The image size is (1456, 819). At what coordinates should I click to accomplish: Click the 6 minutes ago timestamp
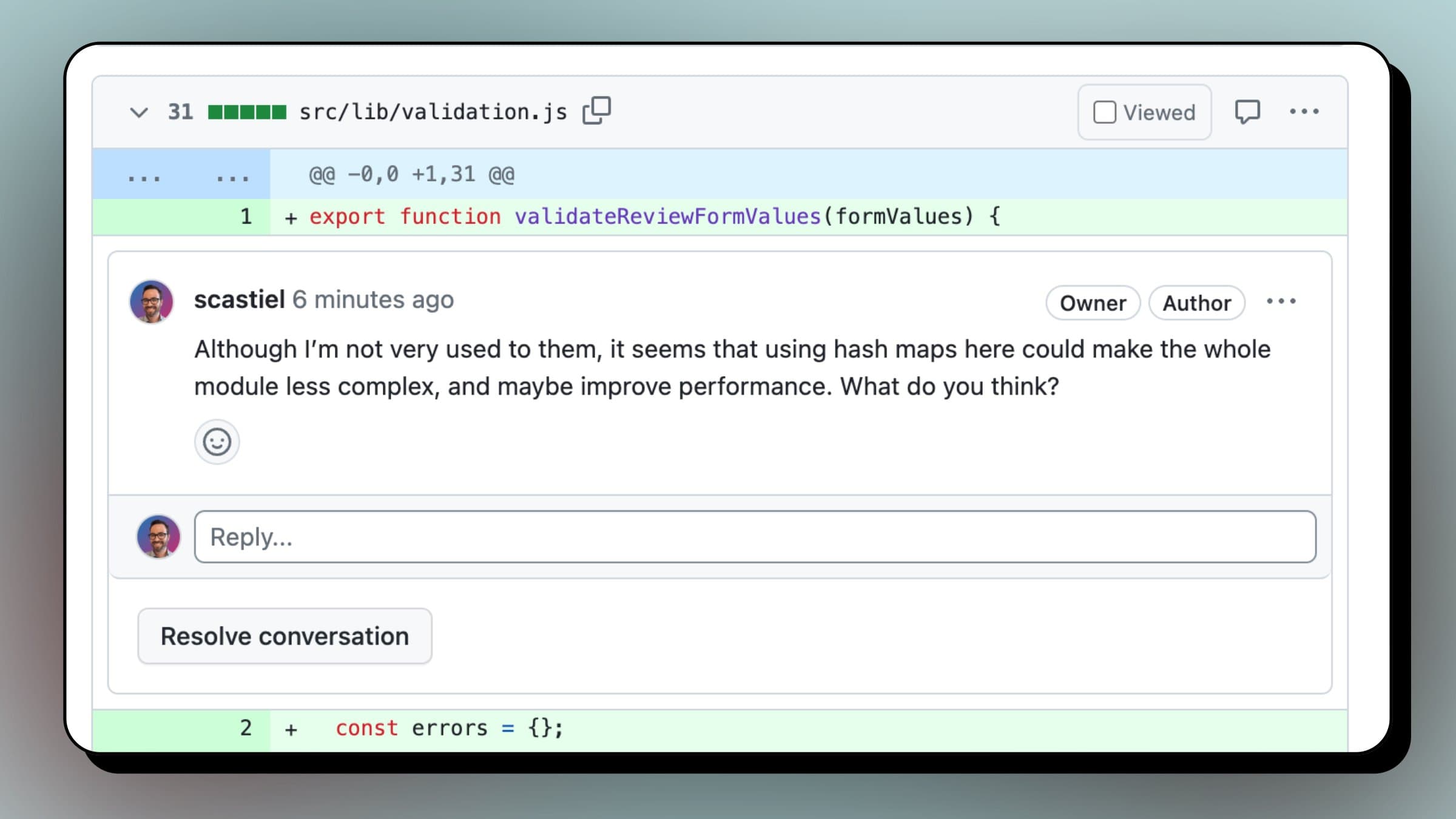click(x=373, y=300)
